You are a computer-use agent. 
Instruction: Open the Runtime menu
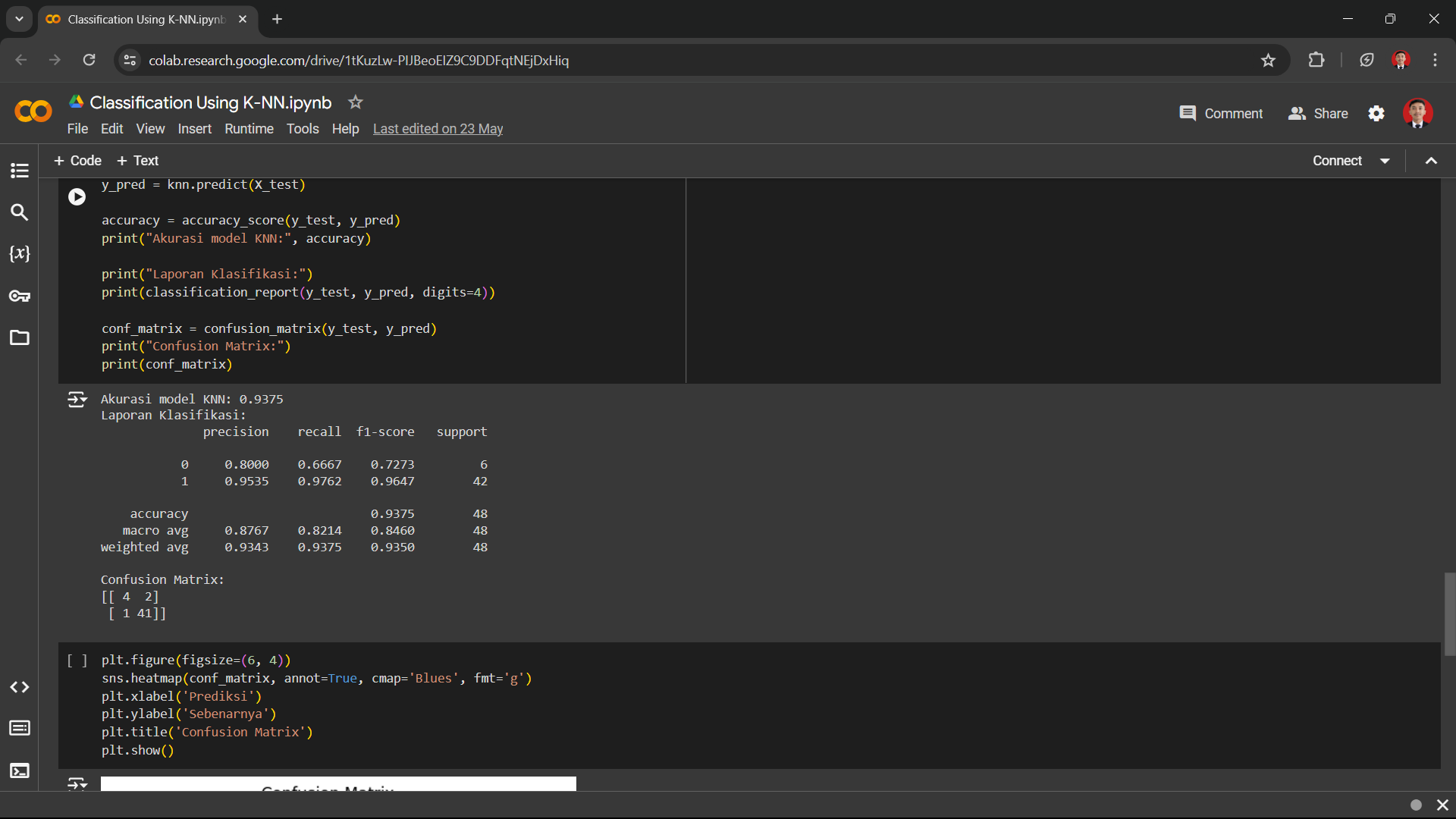[249, 129]
